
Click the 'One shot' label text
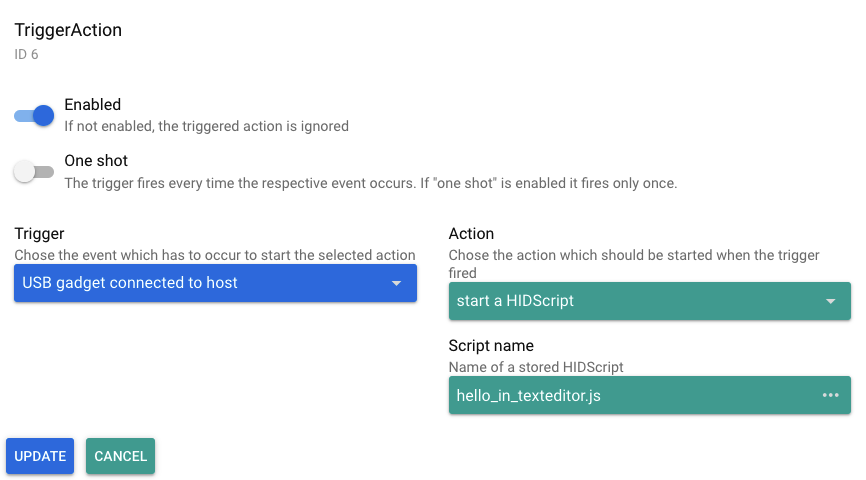[x=96, y=161]
